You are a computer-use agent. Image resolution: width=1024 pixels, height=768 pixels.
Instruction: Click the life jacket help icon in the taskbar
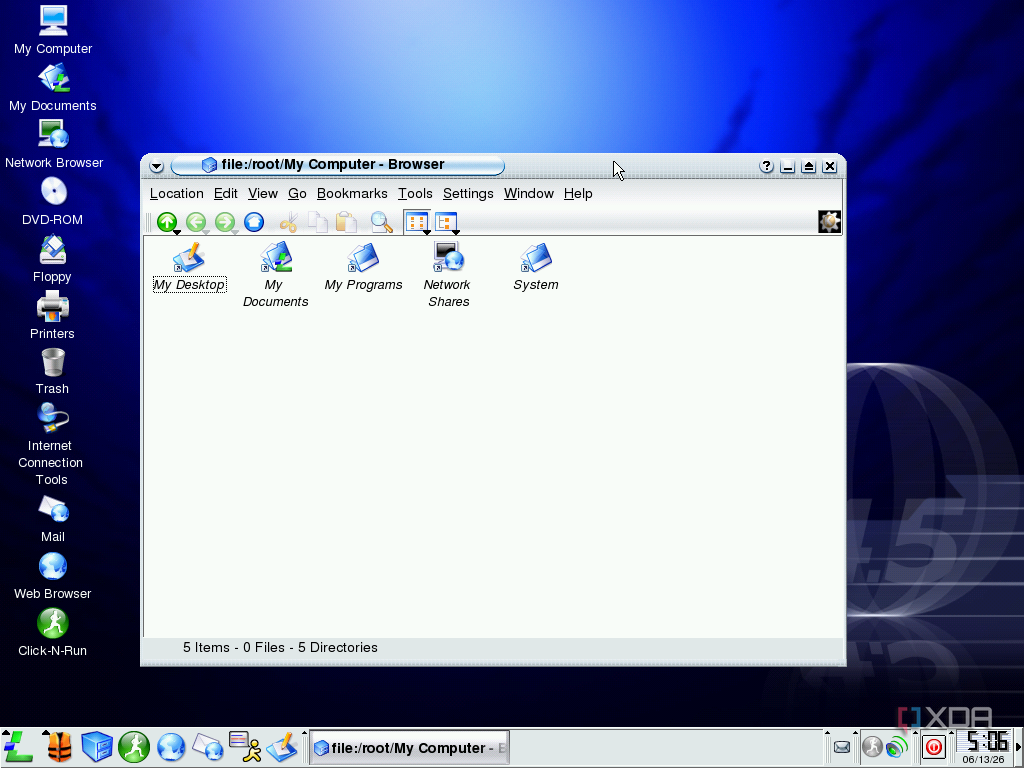[59, 747]
